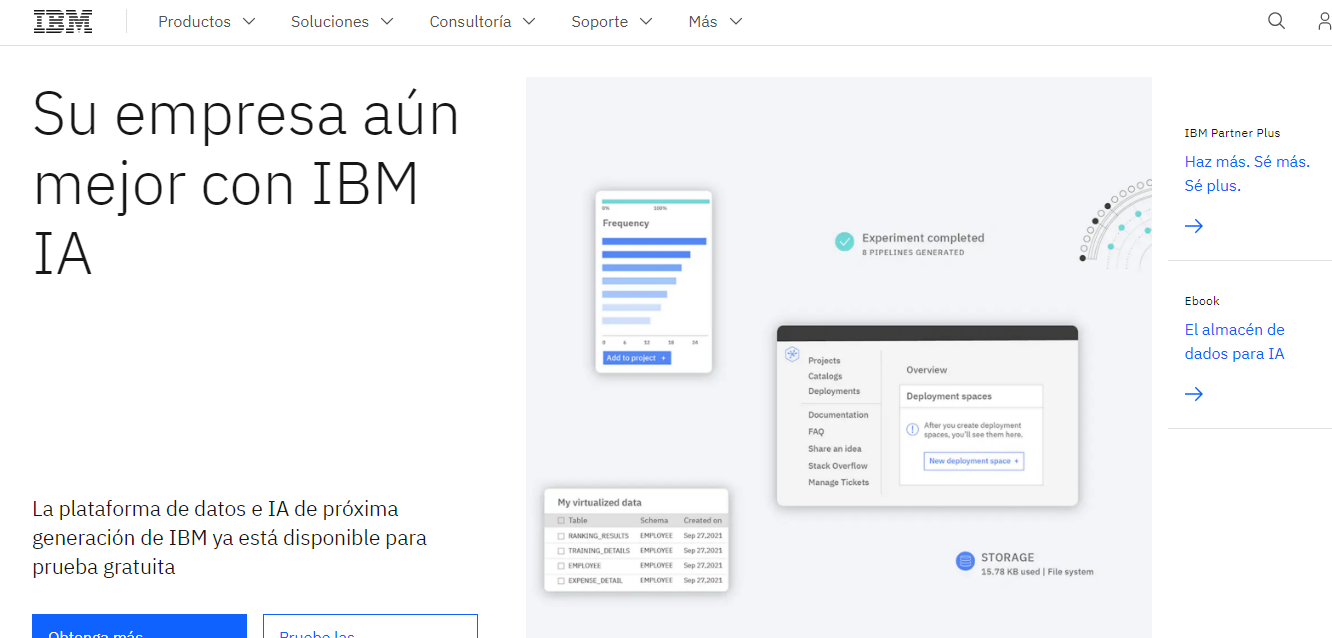Open the Productos menu
Screen dimensions: 1332x638
click(207, 21)
